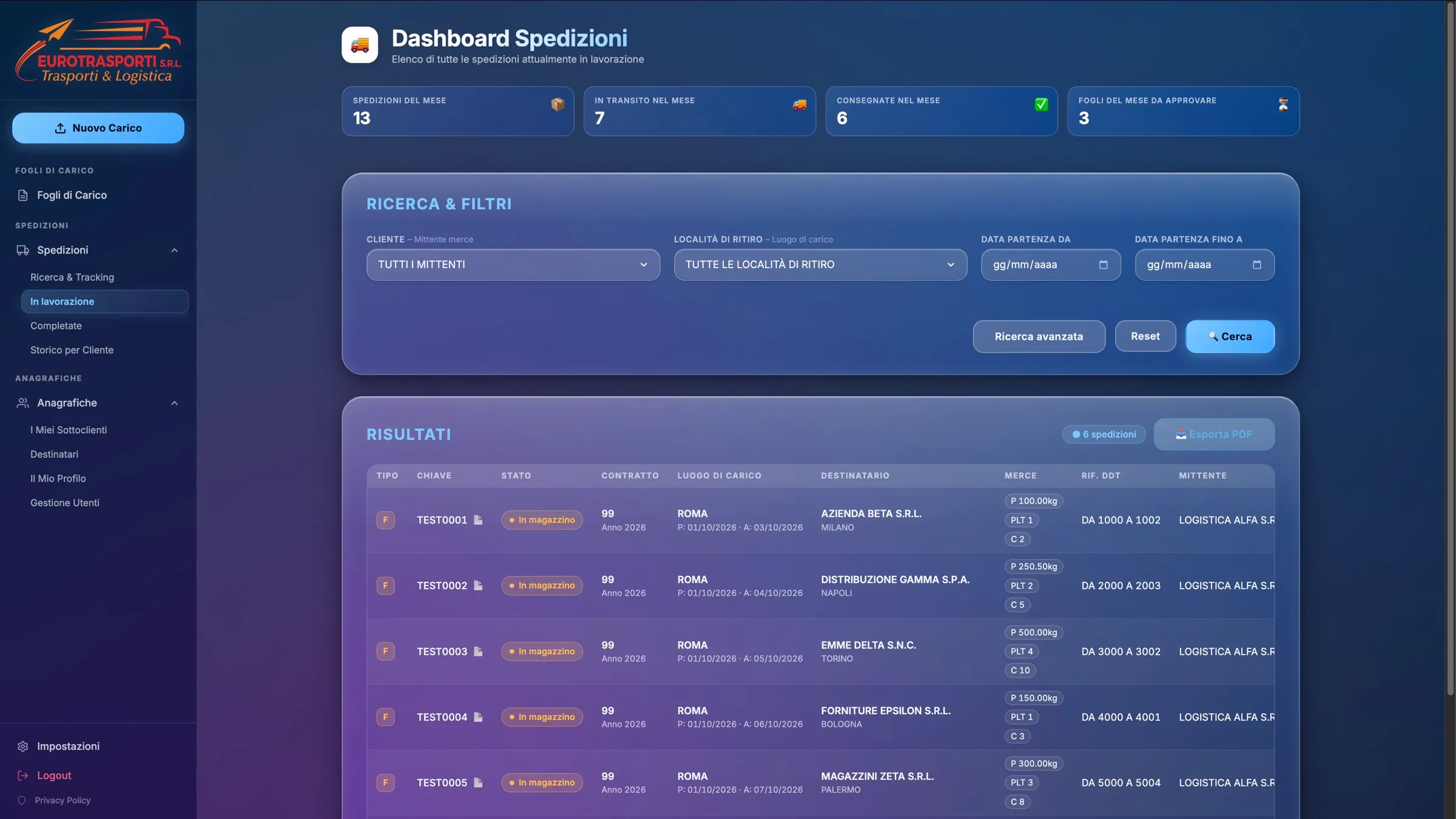
Task: Click the CHIAVE column header
Action: [x=434, y=476]
